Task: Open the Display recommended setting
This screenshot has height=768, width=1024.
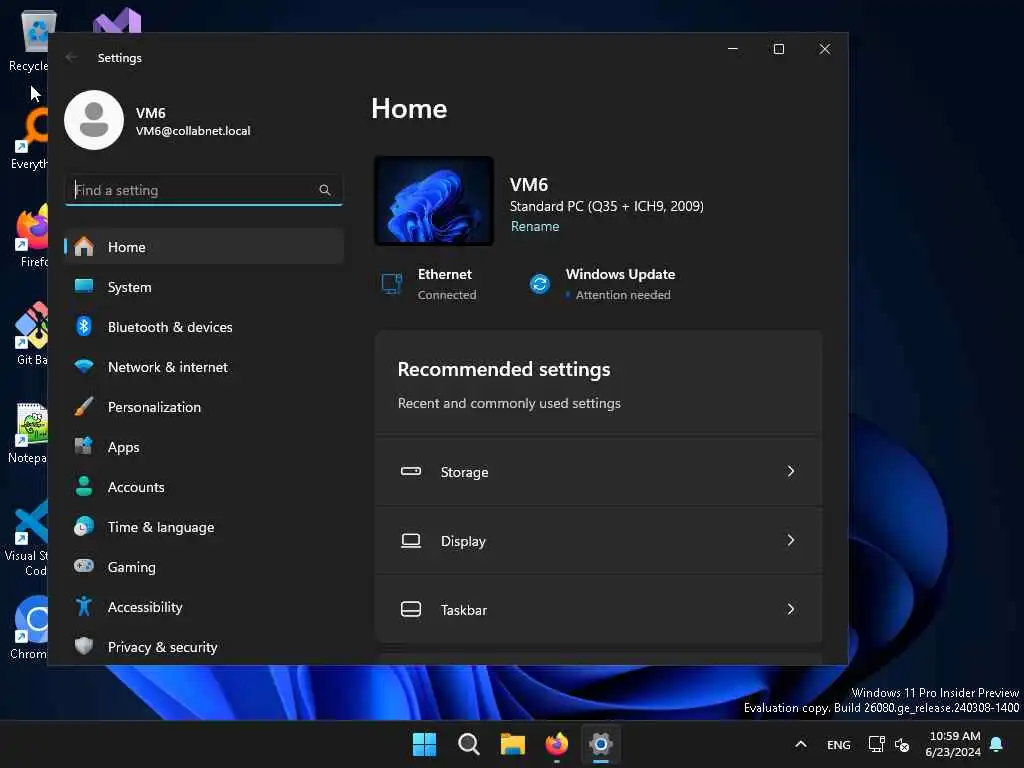Action: [598, 541]
